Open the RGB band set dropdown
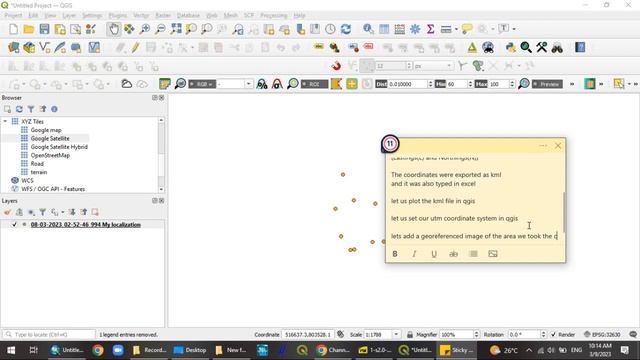The height and width of the screenshot is (360, 640). pyautogui.click(x=248, y=84)
